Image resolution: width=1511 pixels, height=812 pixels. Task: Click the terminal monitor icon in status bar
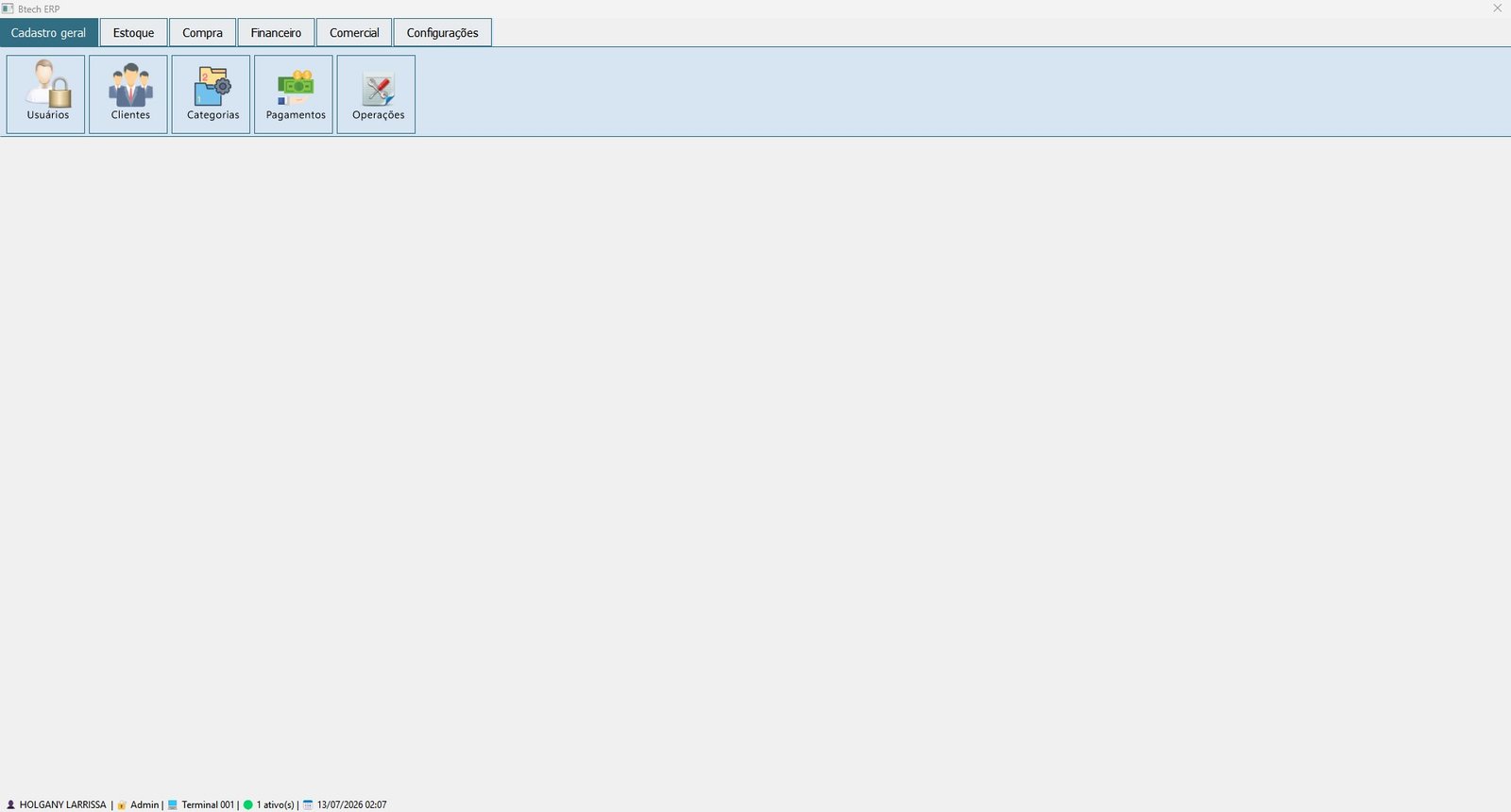[173, 805]
